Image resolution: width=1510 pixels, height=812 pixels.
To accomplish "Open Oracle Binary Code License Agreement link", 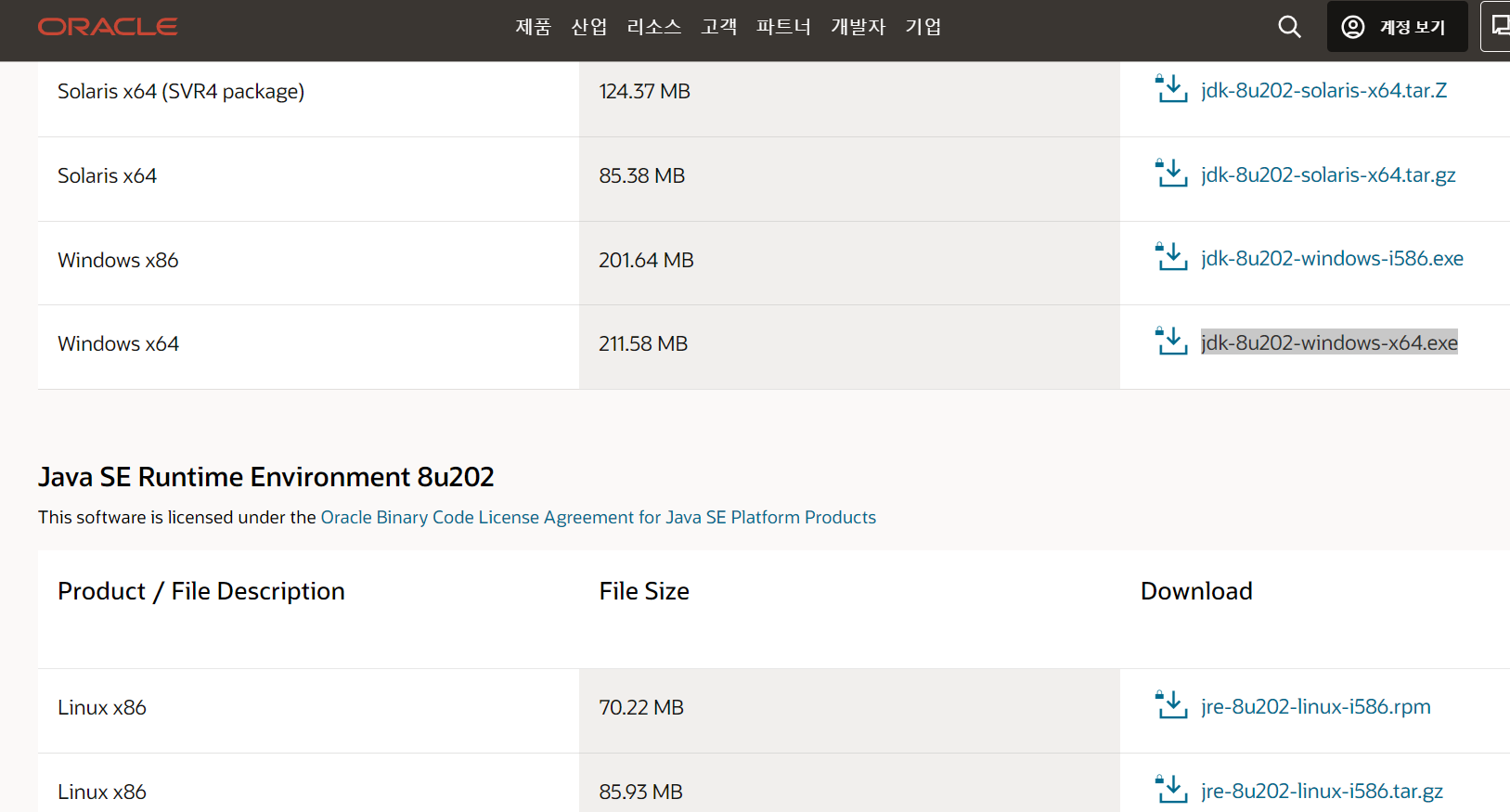I will tap(598, 517).
